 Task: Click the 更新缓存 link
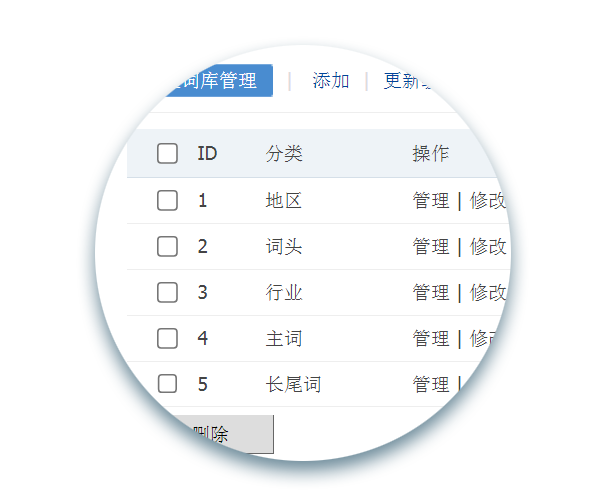pos(421,81)
